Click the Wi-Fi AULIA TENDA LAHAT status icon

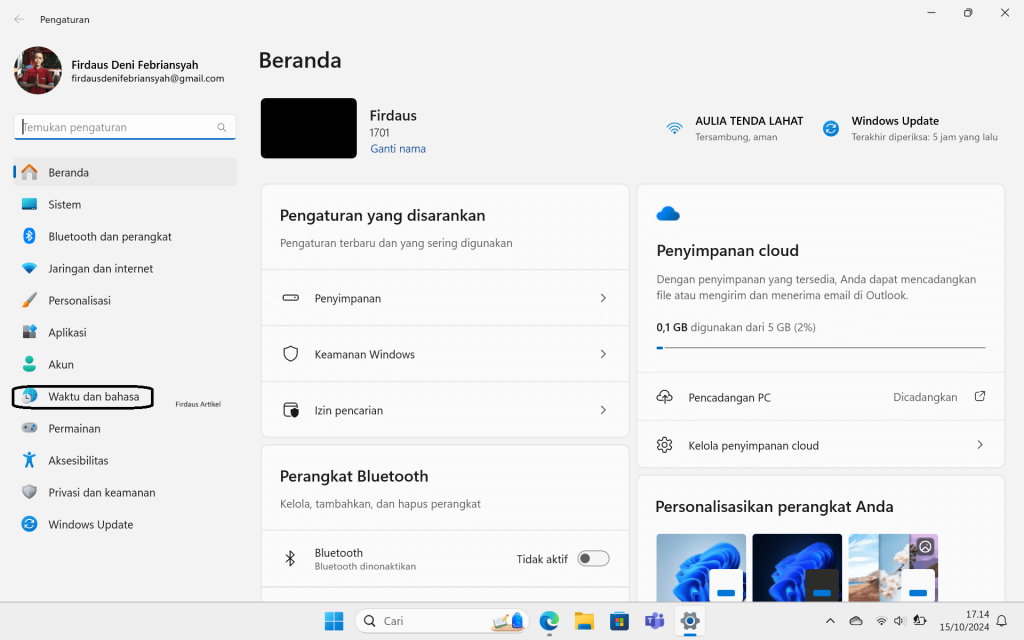[x=675, y=128]
